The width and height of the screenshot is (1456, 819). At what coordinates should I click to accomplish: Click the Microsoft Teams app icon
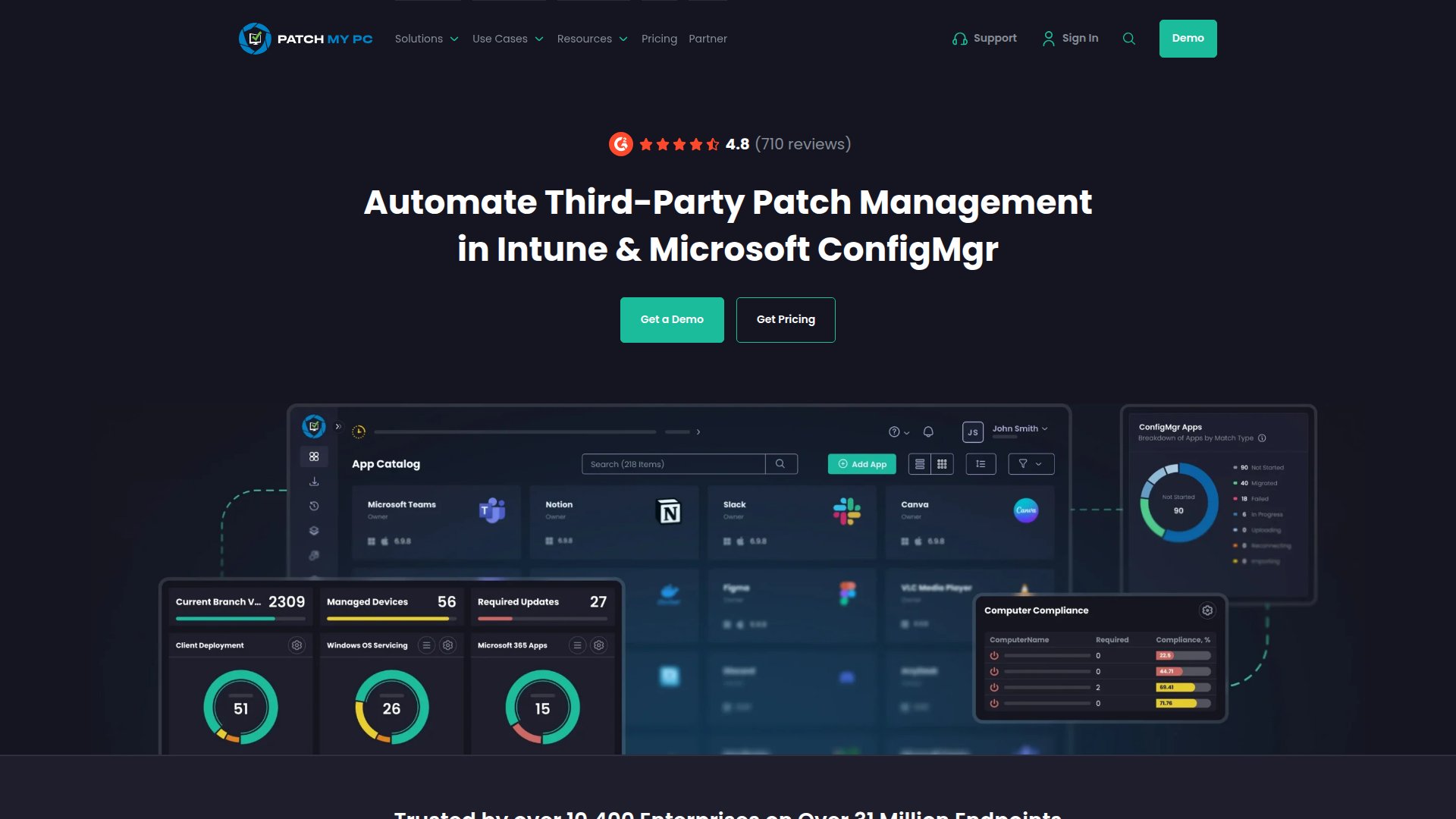(492, 510)
